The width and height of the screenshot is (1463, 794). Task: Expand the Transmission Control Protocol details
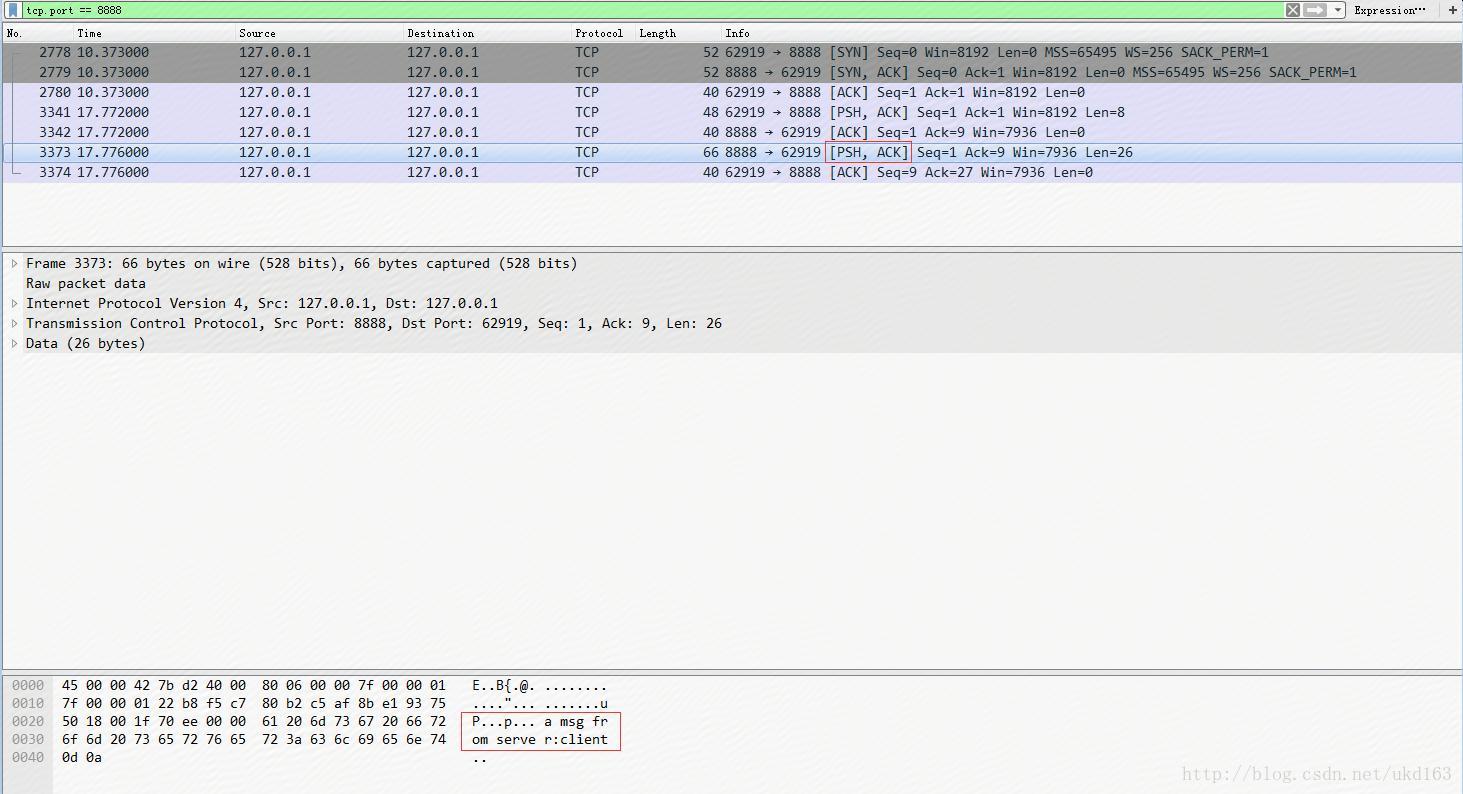[x=14, y=324]
